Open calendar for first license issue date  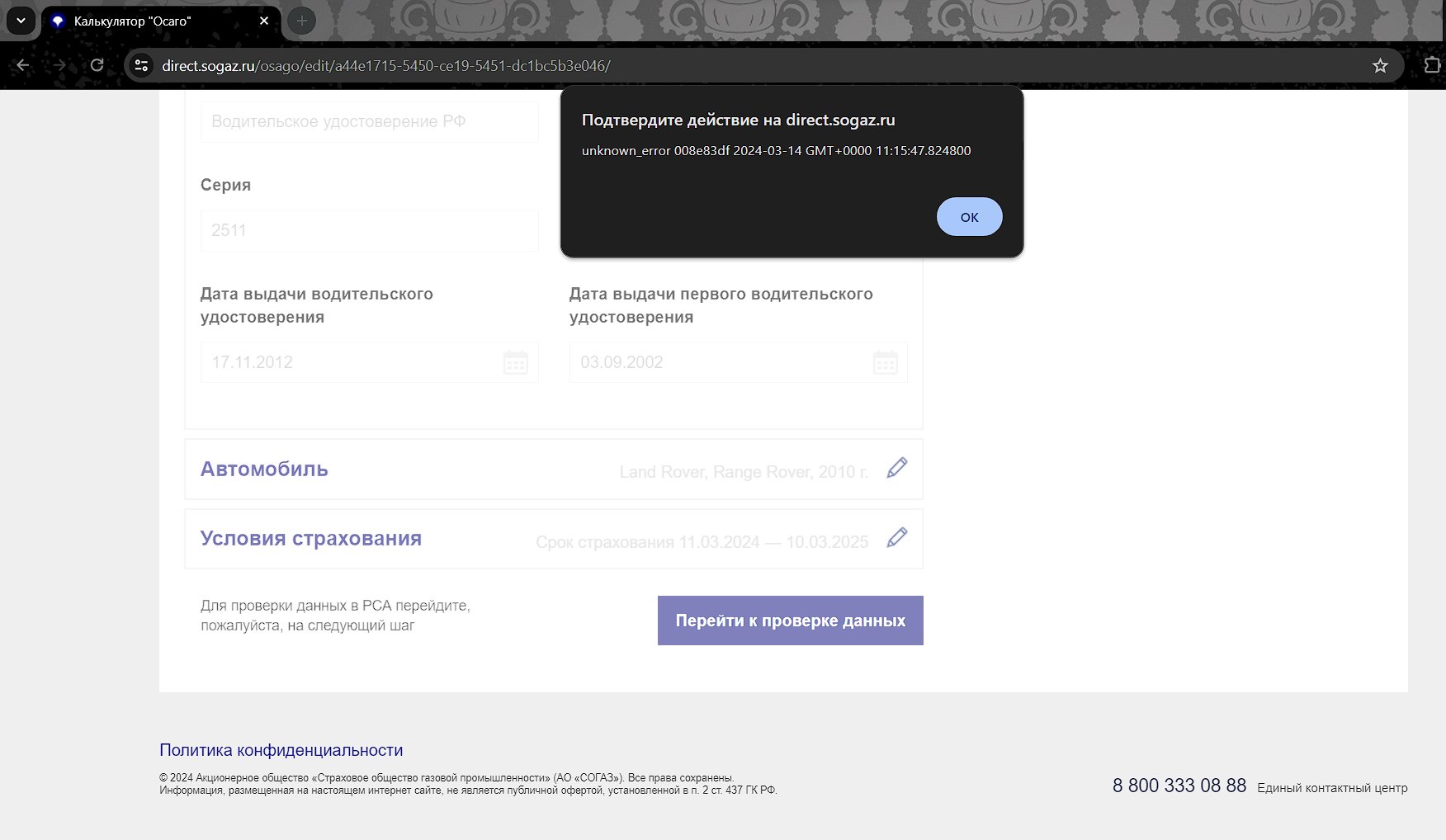[x=885, y=362]
